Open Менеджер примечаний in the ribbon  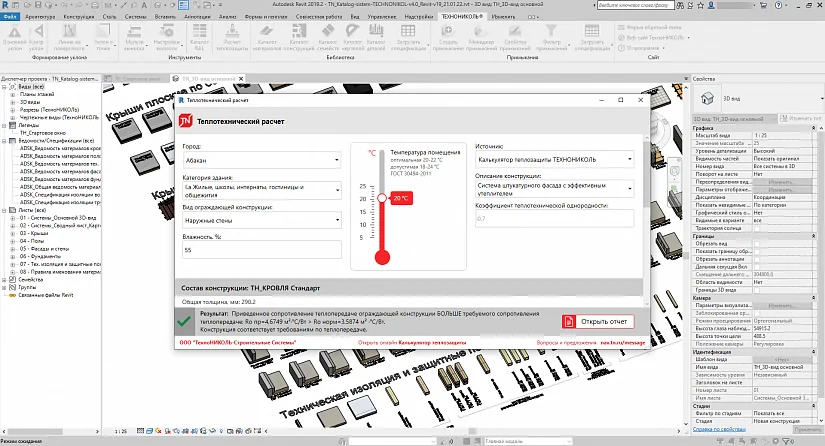[481, 37]
